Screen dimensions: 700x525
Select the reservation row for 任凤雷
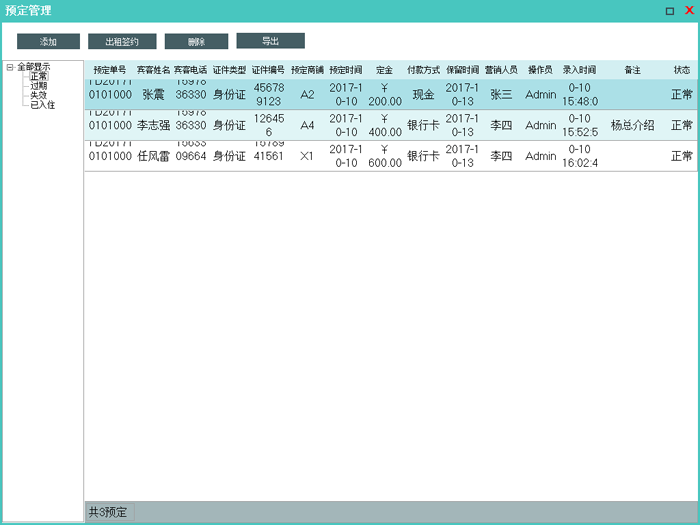[153, 157]
